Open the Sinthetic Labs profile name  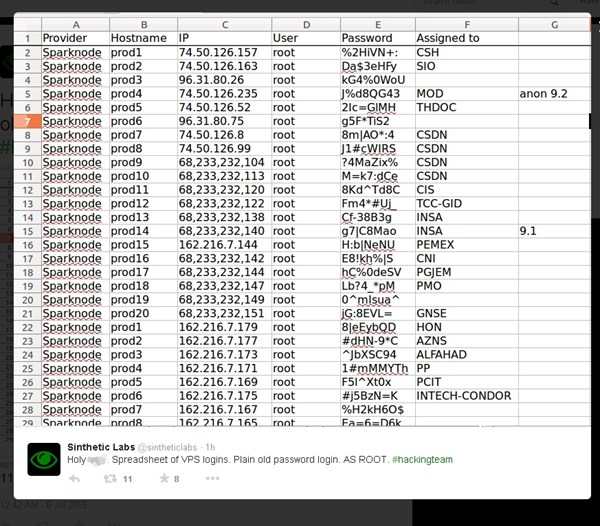click(101, 447)
